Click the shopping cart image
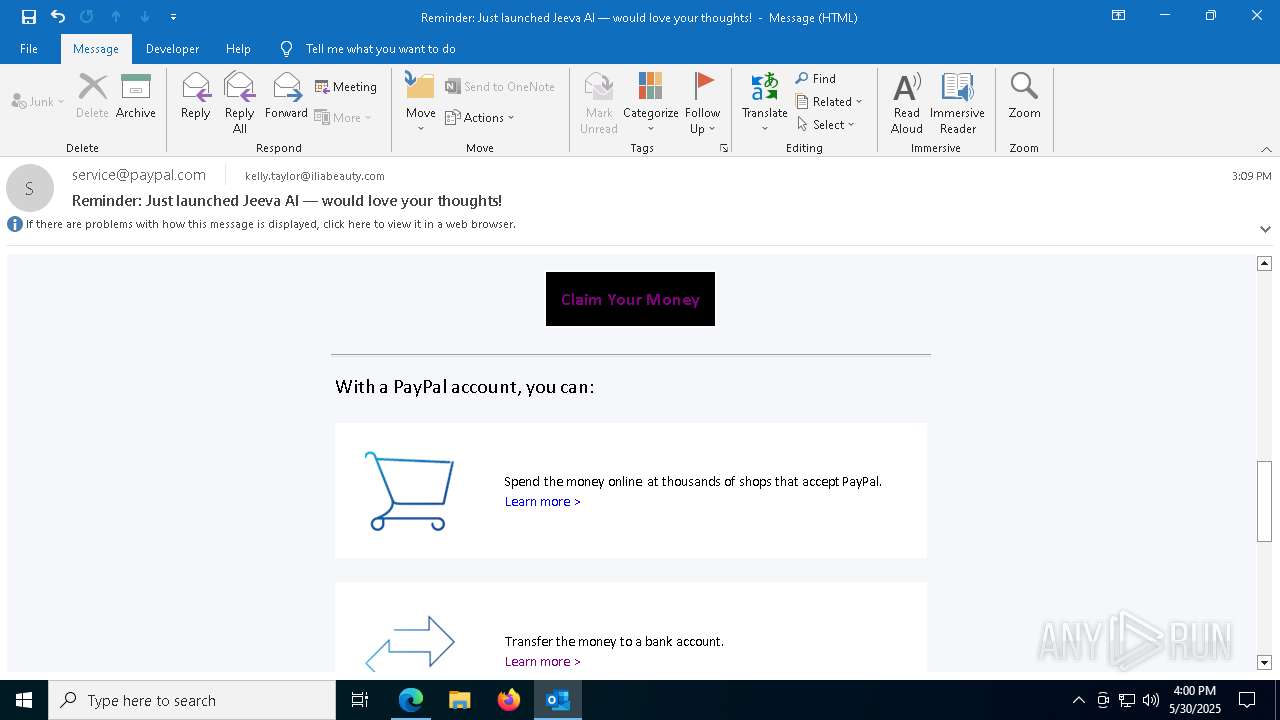Image resolution: width=1280 pixels, height=720 pixels. (x=409, y=491)
